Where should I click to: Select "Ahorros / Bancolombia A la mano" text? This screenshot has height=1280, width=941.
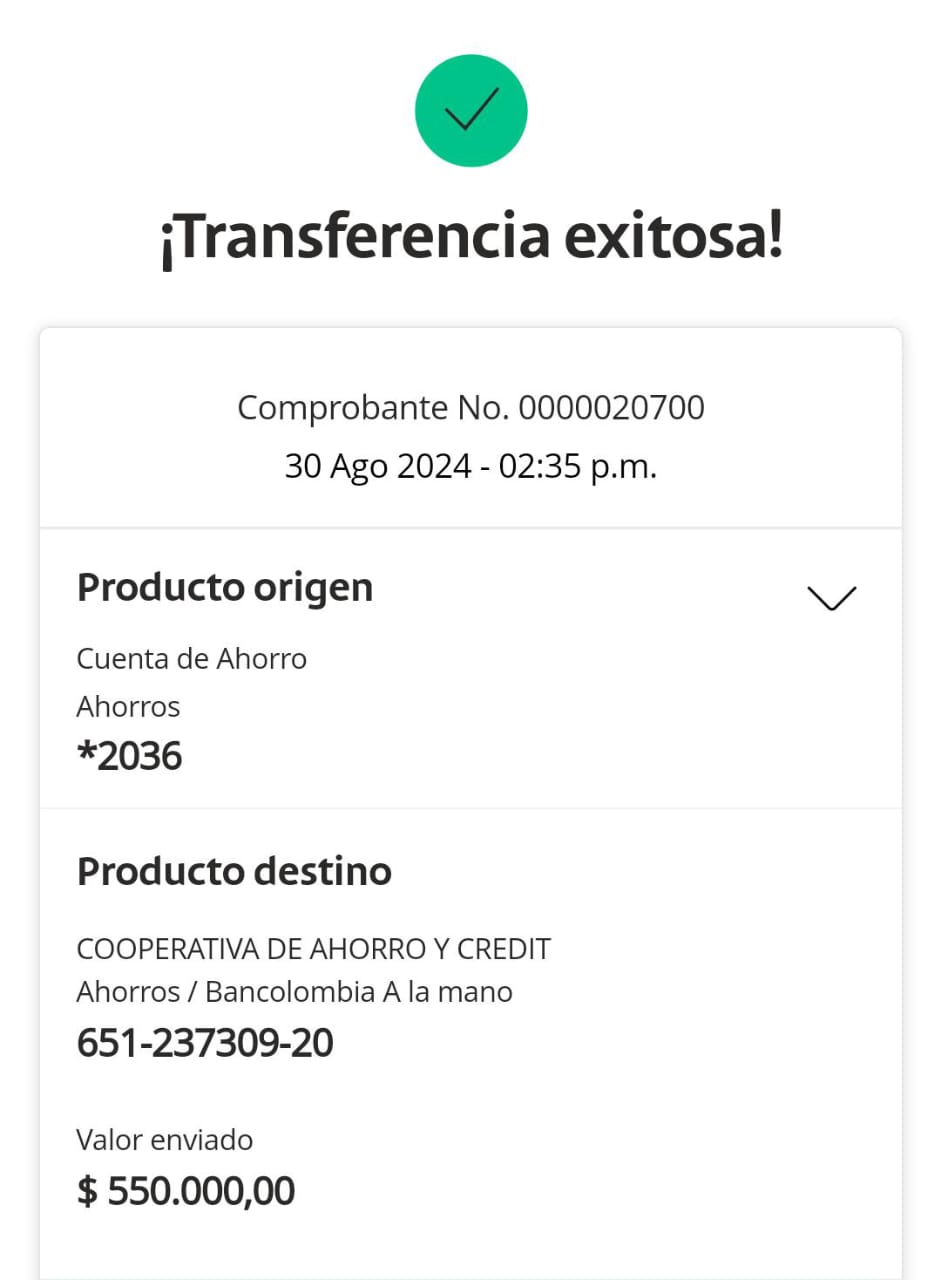tap(294, 992)
